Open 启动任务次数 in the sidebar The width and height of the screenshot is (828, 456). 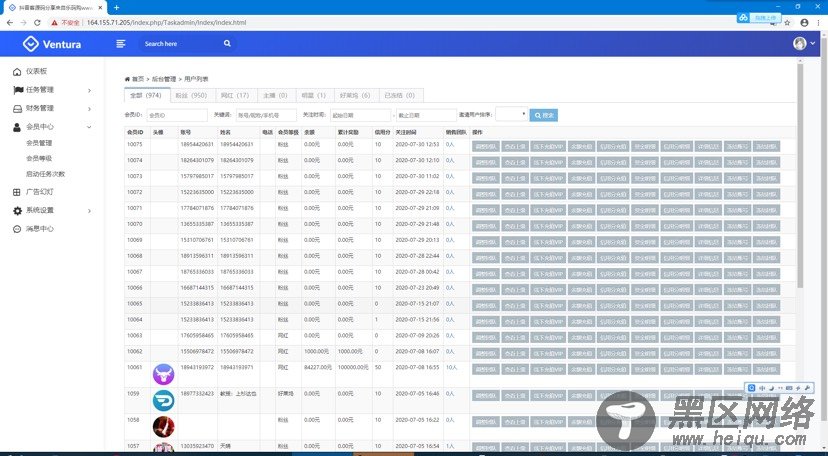45,174
